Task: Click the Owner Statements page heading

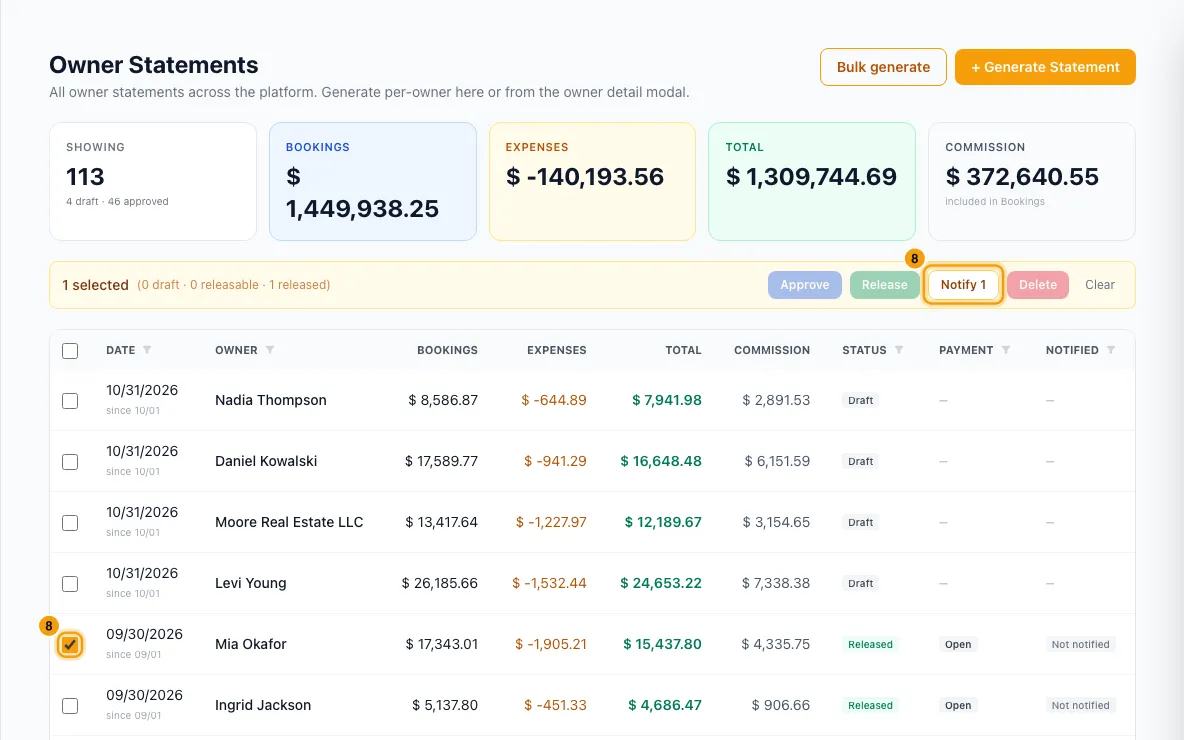Action: 154,65
